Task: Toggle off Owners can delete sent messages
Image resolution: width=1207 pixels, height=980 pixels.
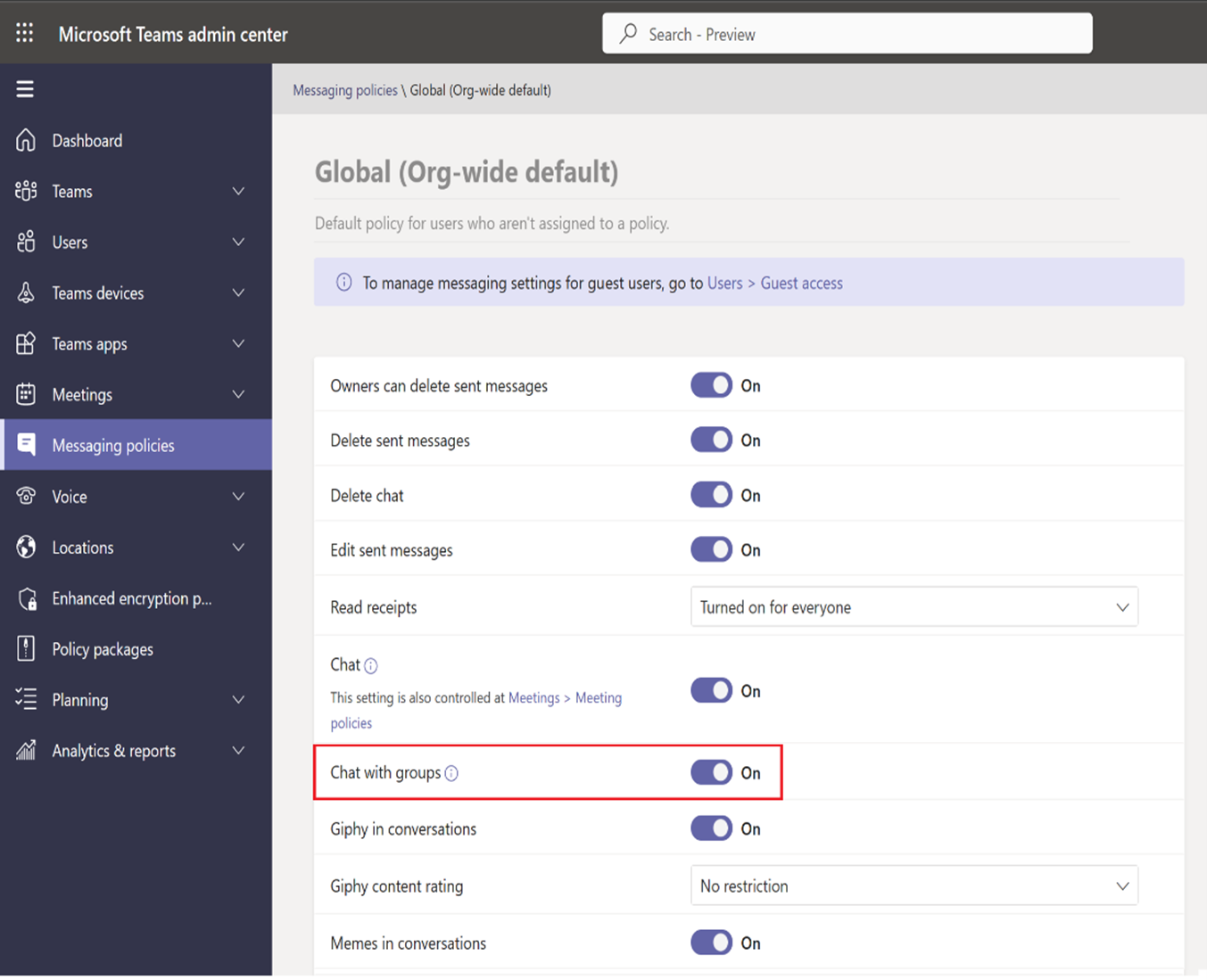Action: coord(711,385)
